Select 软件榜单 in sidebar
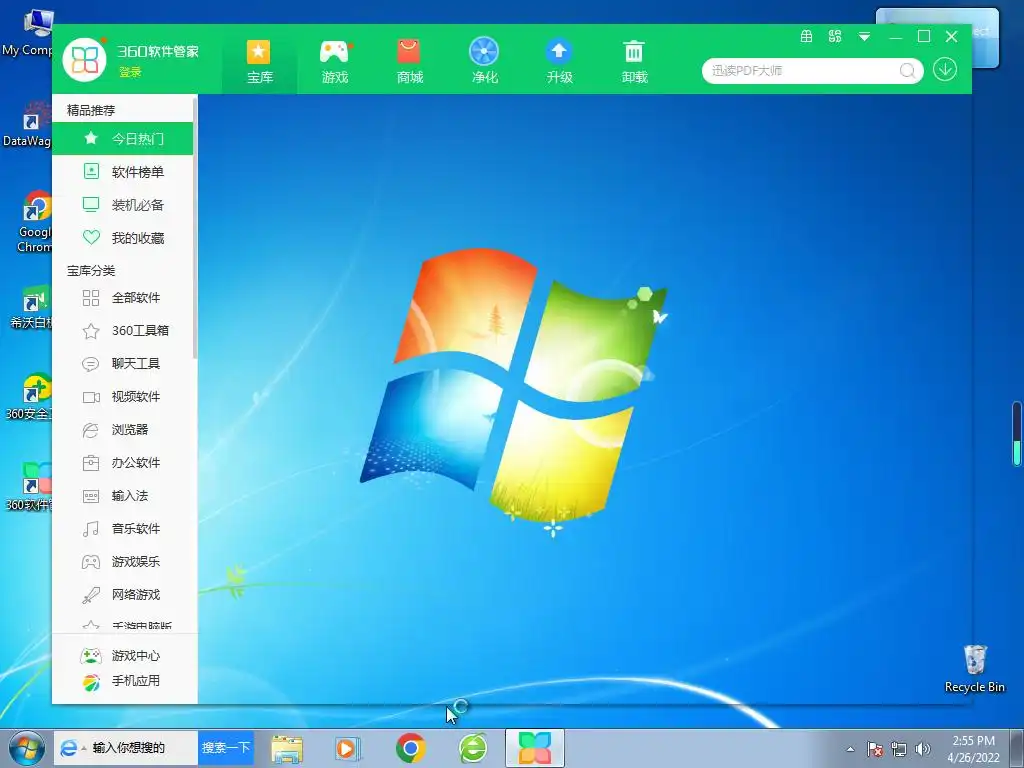Viewport: 1024px width, 768px height. [x=122, y=172]
